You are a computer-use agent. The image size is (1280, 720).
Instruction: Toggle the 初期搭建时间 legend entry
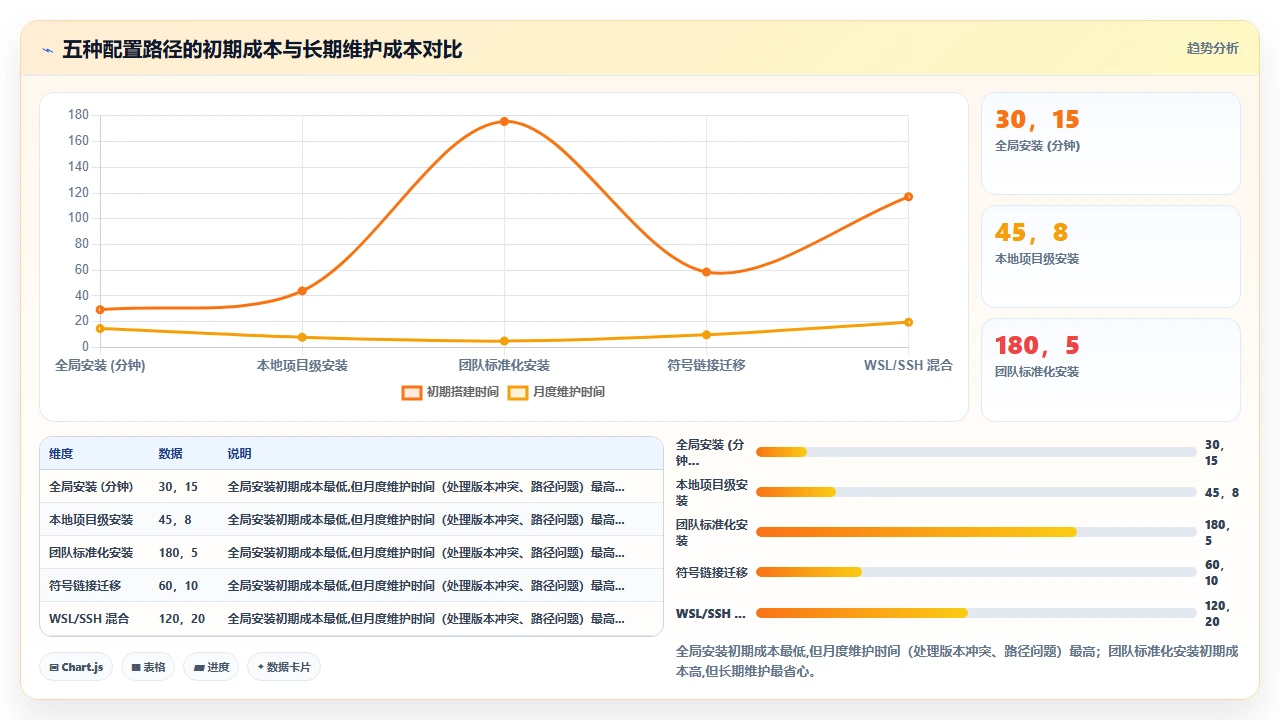click(449, 392)
